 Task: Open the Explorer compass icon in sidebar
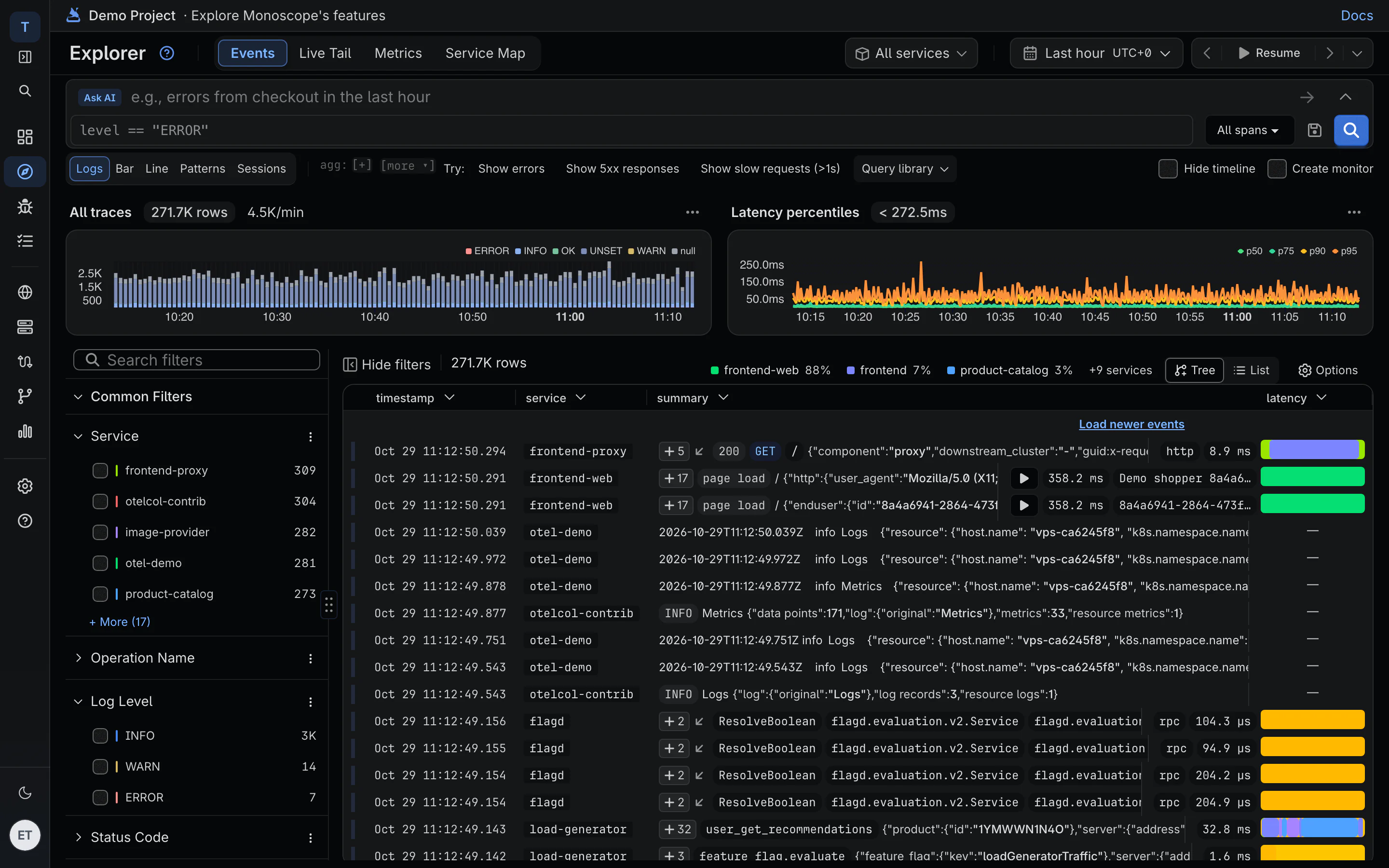coord(25,171)
